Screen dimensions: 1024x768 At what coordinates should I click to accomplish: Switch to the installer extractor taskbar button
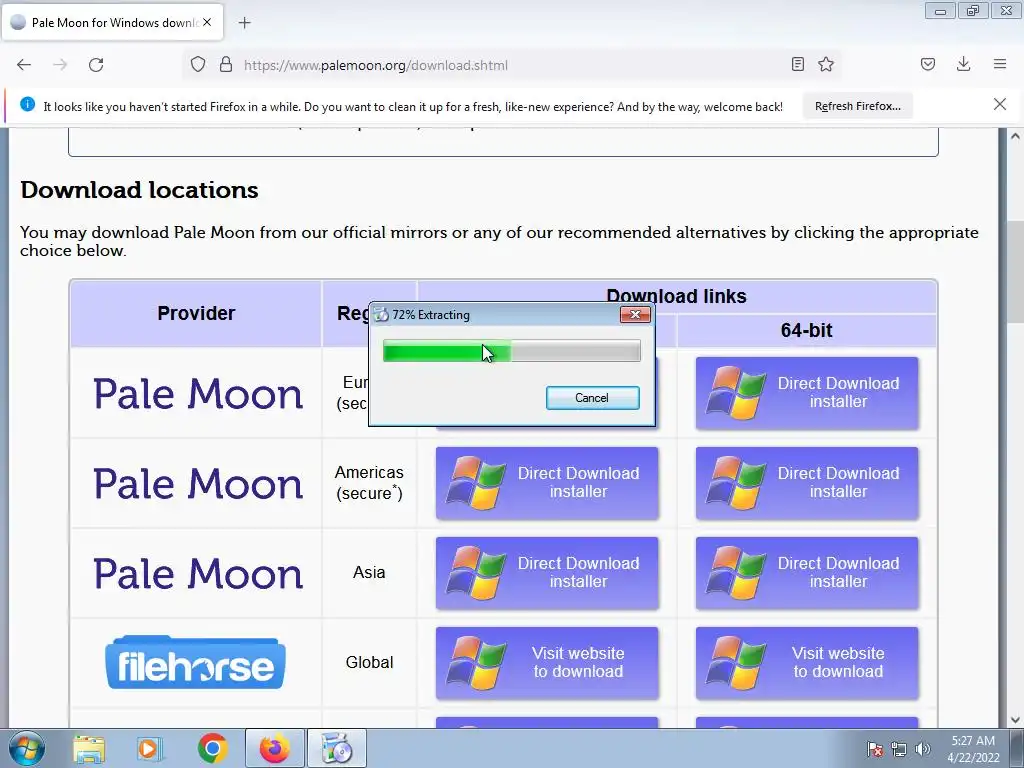[x=337, y=748]
